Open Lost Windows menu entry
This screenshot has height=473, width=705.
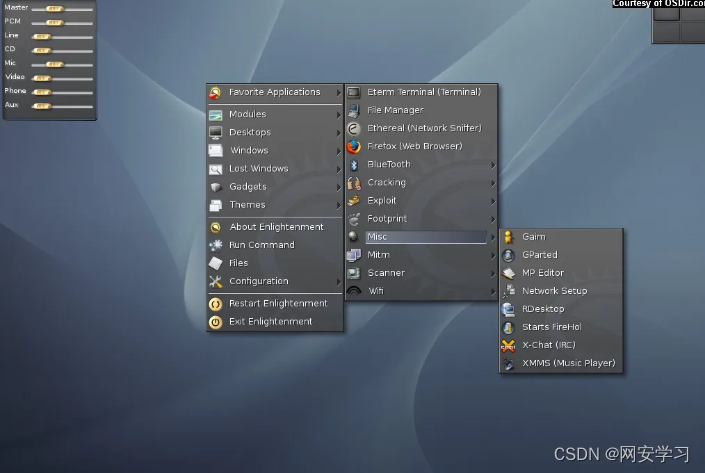pos(275,169)
